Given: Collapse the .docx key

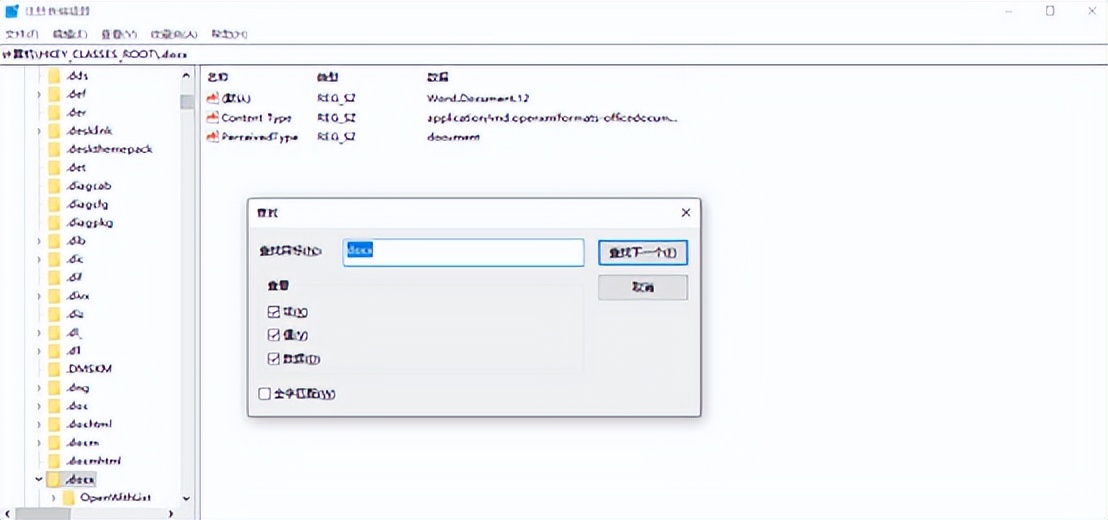Looking at the screenshot, I should 40,480.
